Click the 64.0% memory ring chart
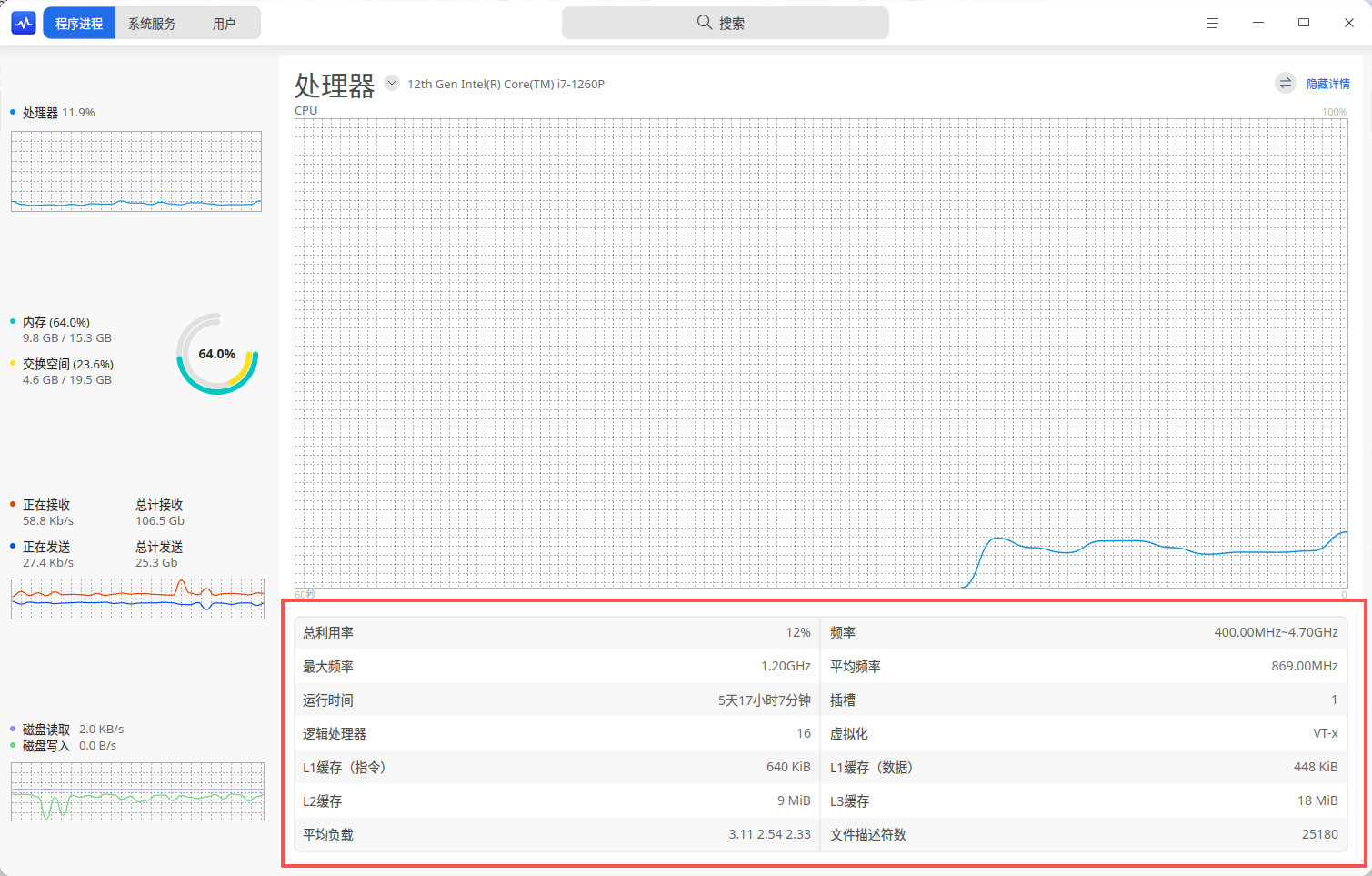1372x876 pixels. coord(217,354)
